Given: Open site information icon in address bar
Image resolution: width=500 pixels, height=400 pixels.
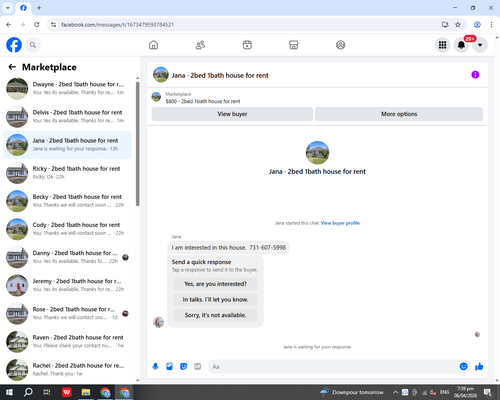Looking at the screenshot, I should [53, 25].
